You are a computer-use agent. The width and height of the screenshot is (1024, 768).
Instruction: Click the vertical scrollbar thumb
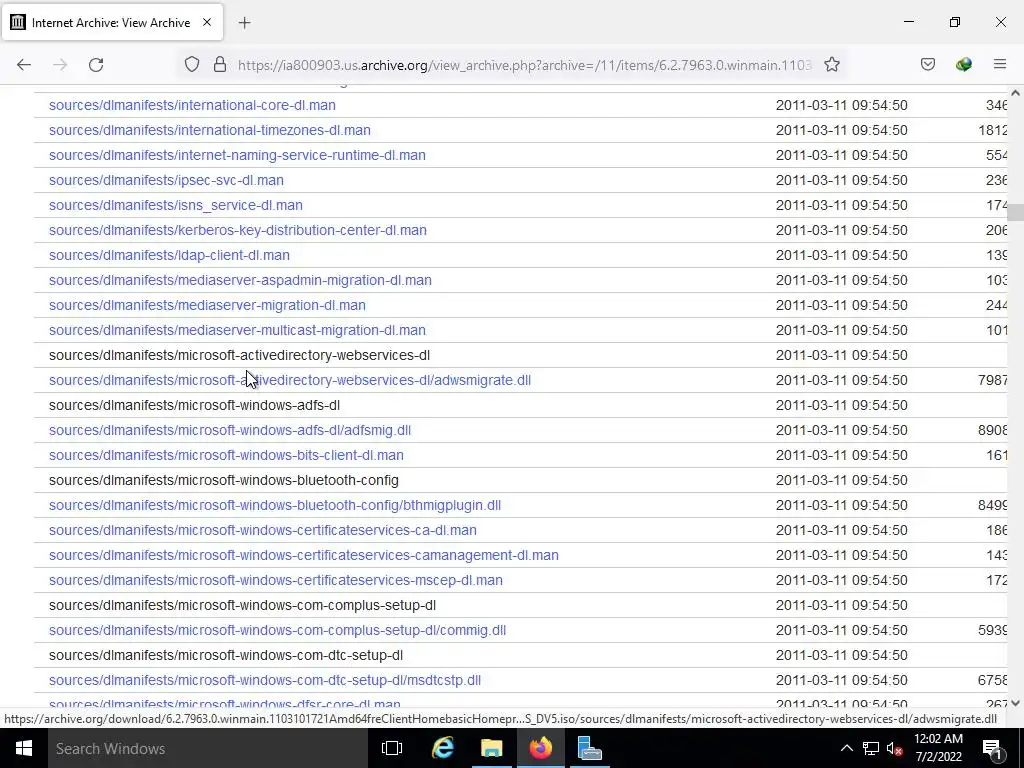pos(1015,212)
